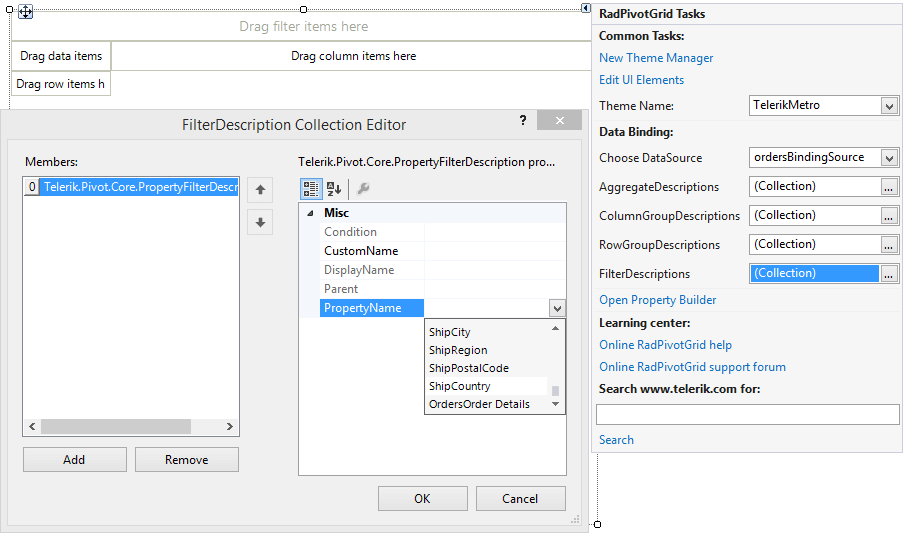Click the RowGroupDescriptions (Collection) value field
903x533 pixels.
pos(815,244)
